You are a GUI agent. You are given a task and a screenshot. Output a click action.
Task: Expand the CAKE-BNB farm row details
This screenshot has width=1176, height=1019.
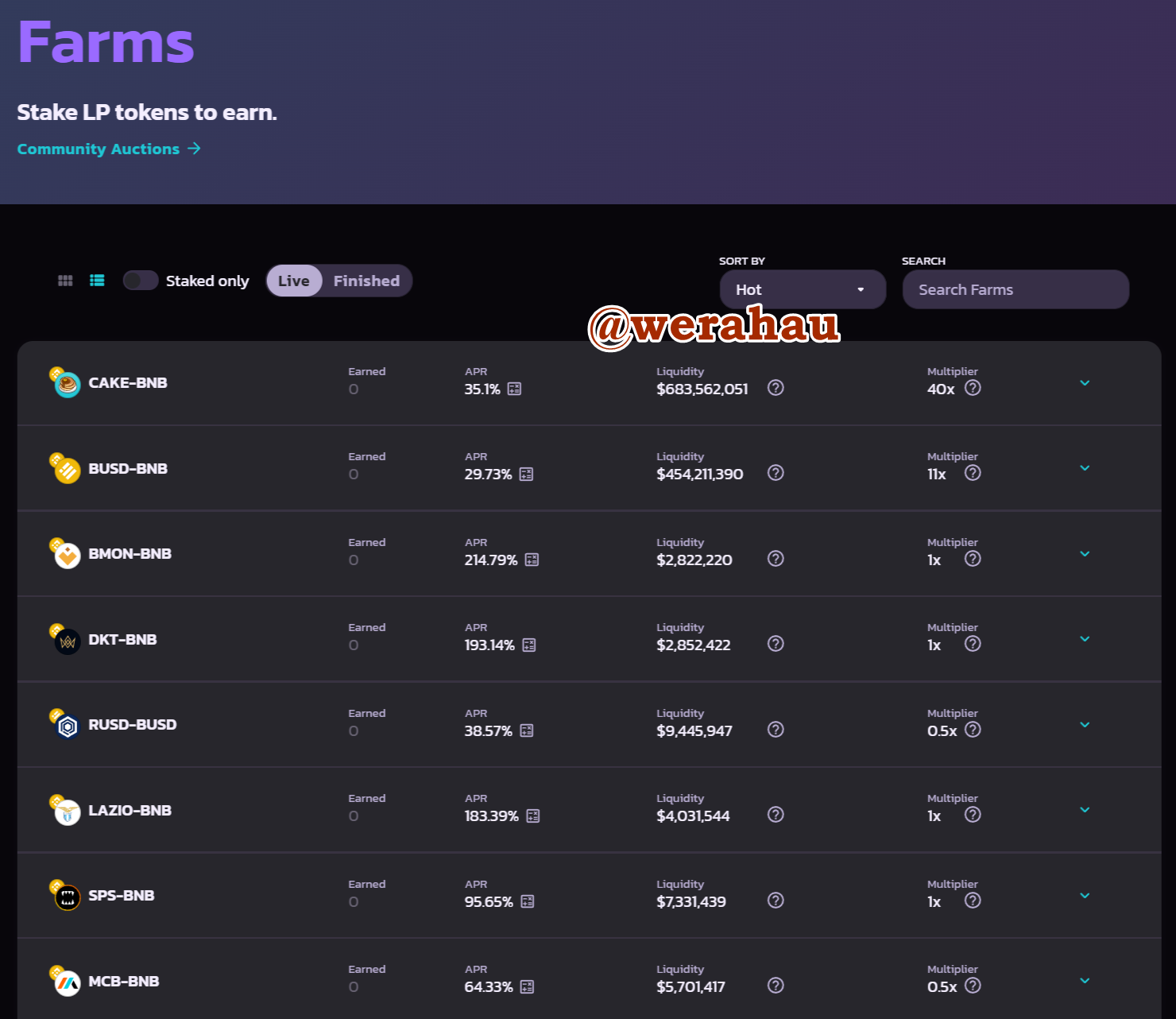[1085, 383]
